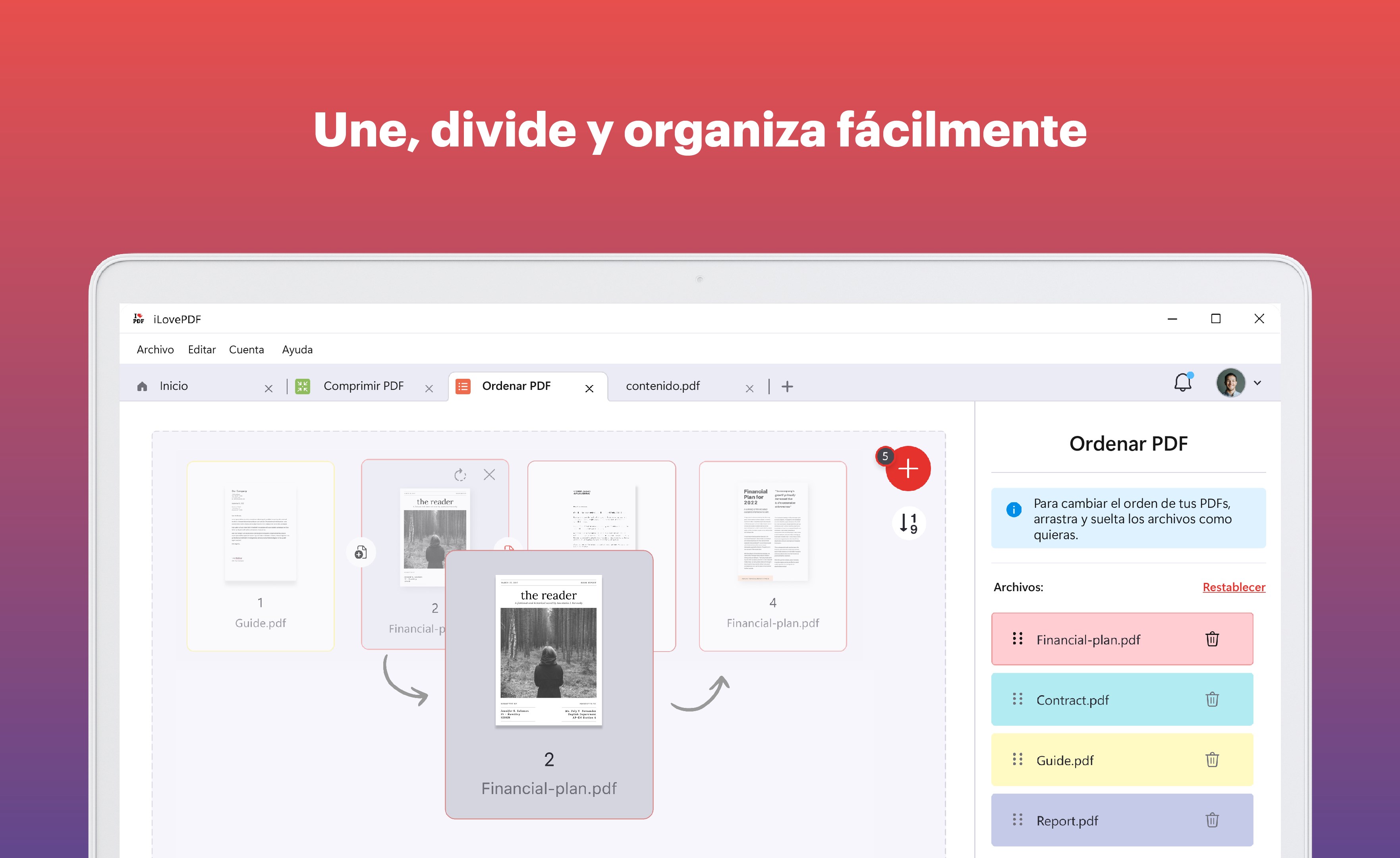This screenshot has height=858, width=1400.
Task: Expand the account dropdown chevron
Action: [x=1257, y=383]
